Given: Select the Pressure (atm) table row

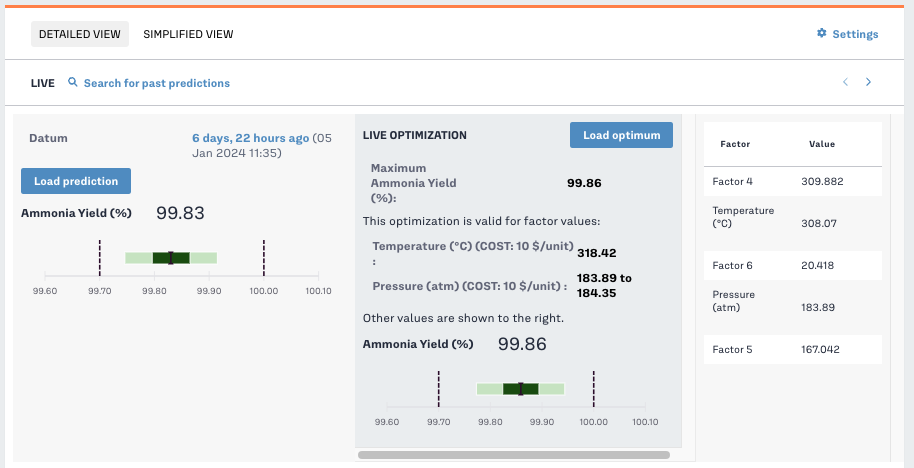Looking at the screenshot, I should pyautogui.click(x=792, y=301).
